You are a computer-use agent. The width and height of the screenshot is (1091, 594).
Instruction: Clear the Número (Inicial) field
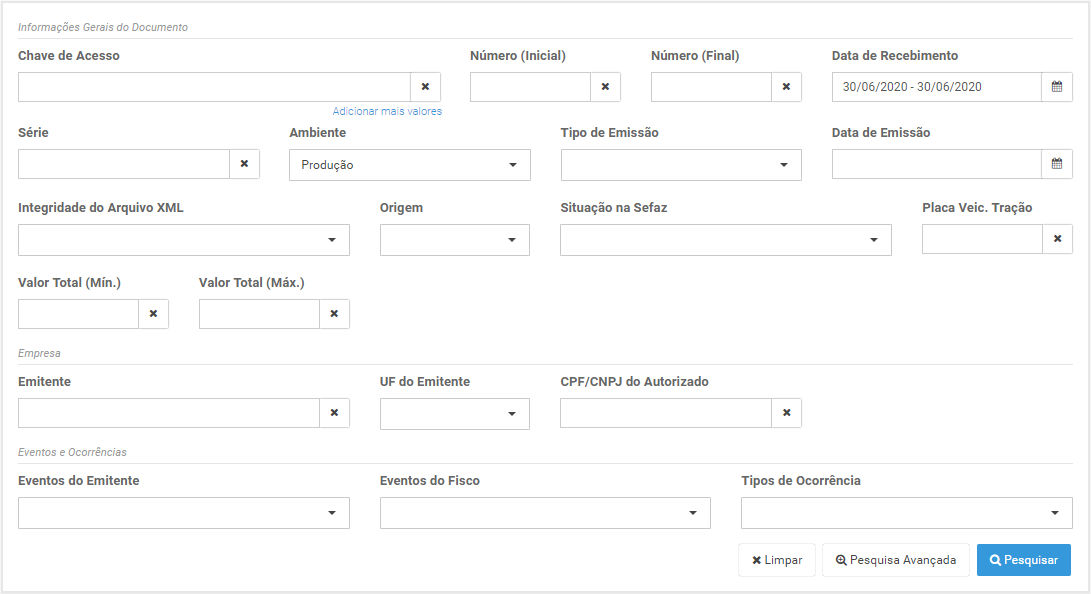click(x=605, y=87)
